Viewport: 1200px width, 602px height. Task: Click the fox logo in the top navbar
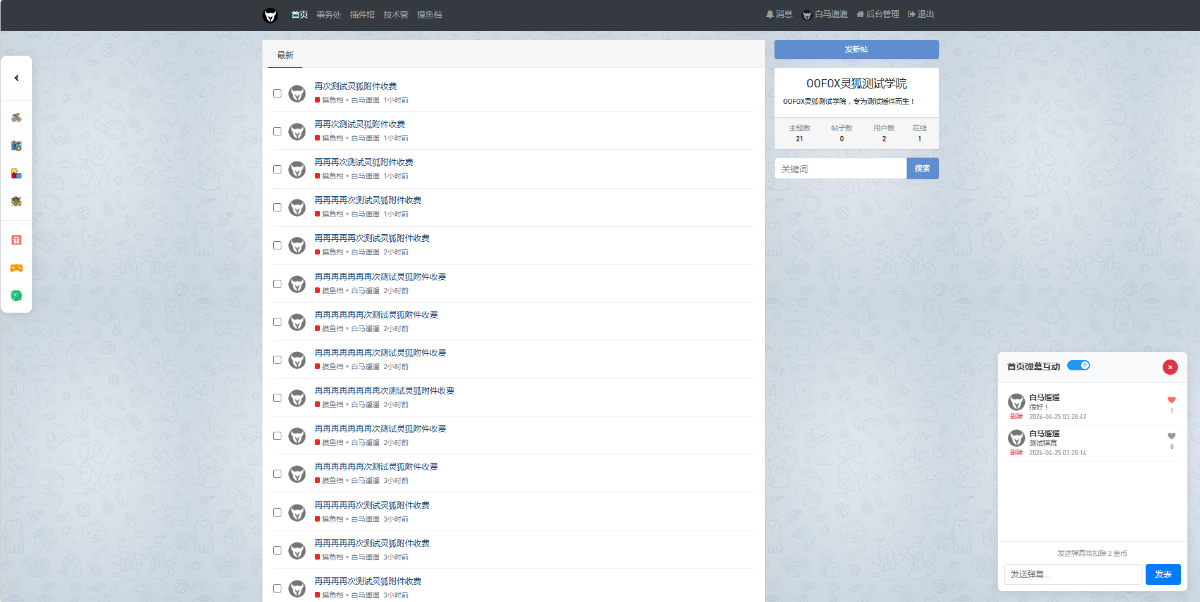pos(270,15)
